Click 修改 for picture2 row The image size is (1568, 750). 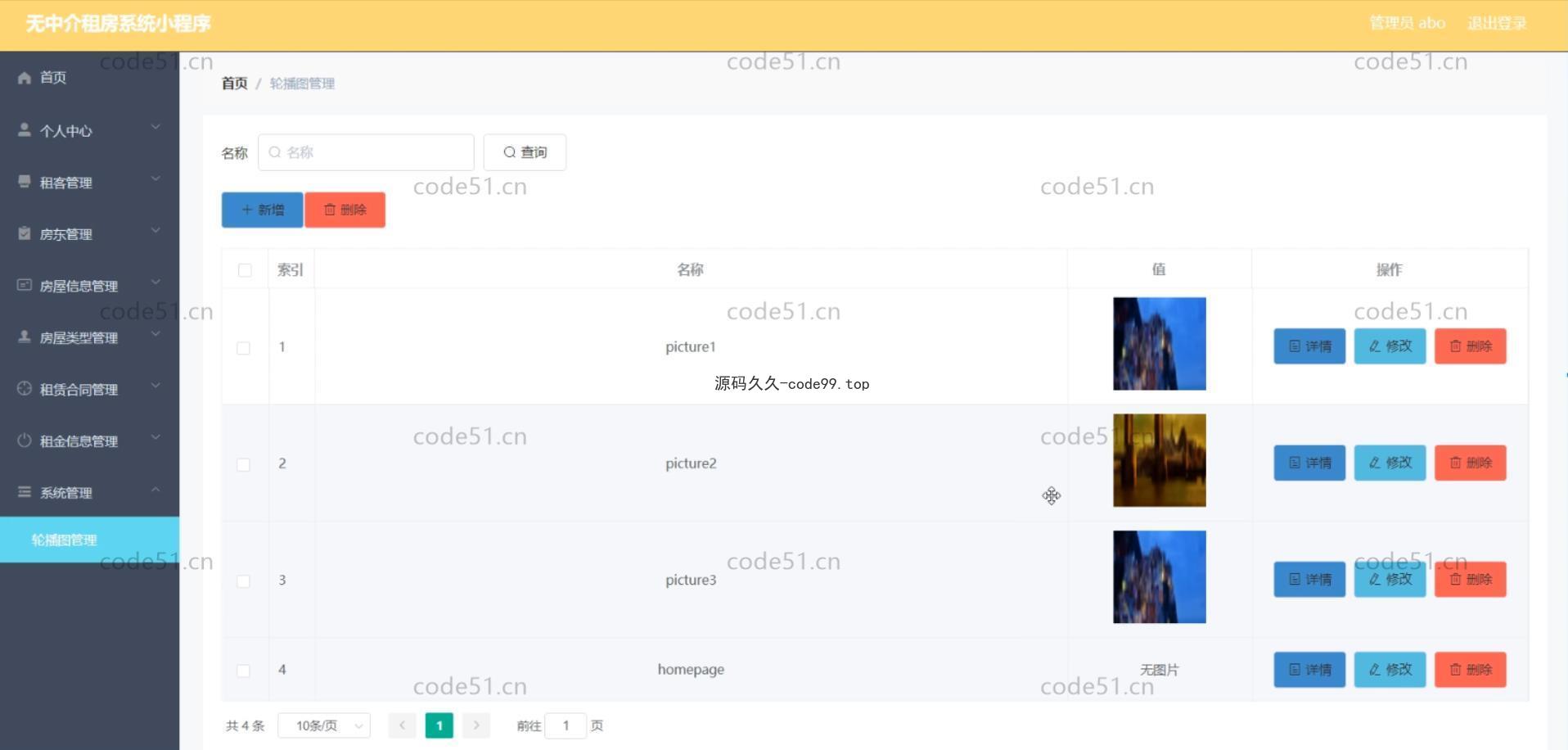pyautogui.click(x=1390, y=463)
